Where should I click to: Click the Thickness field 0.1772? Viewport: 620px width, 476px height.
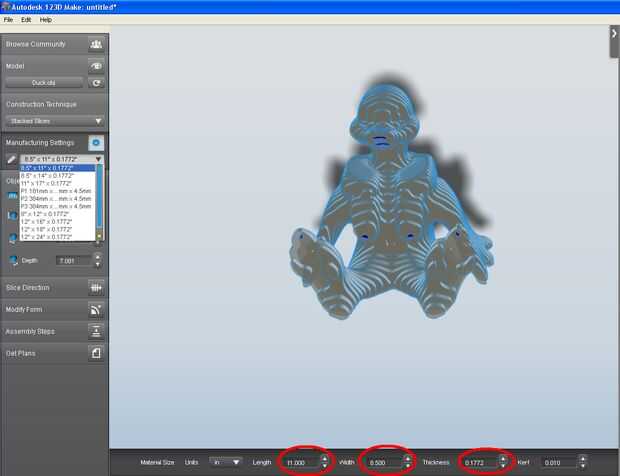point(480,463)
